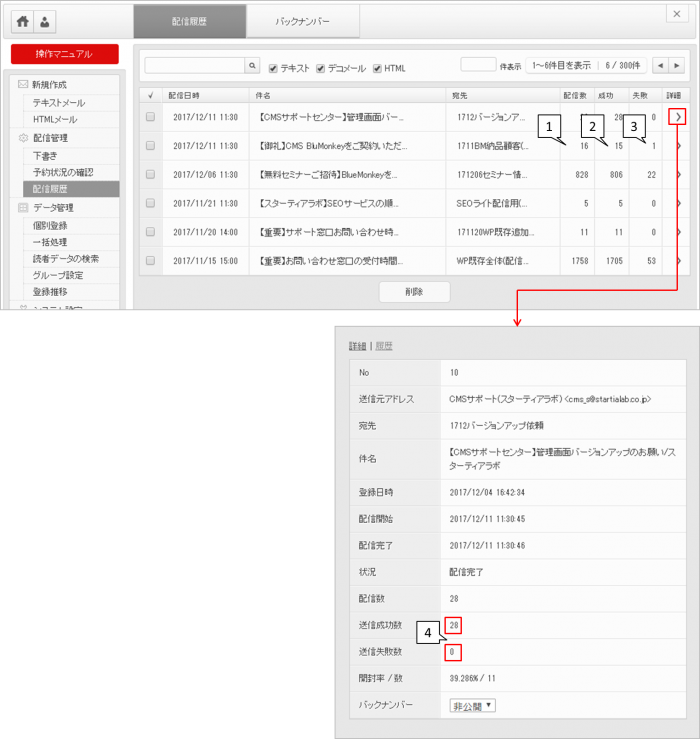Screen dimensions: 700x739
Task: Go to the home icon
Action: coord(22,22)
